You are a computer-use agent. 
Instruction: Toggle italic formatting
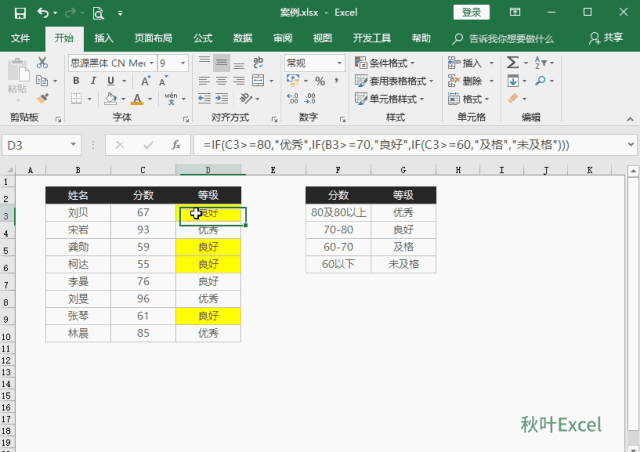[93, 81]
